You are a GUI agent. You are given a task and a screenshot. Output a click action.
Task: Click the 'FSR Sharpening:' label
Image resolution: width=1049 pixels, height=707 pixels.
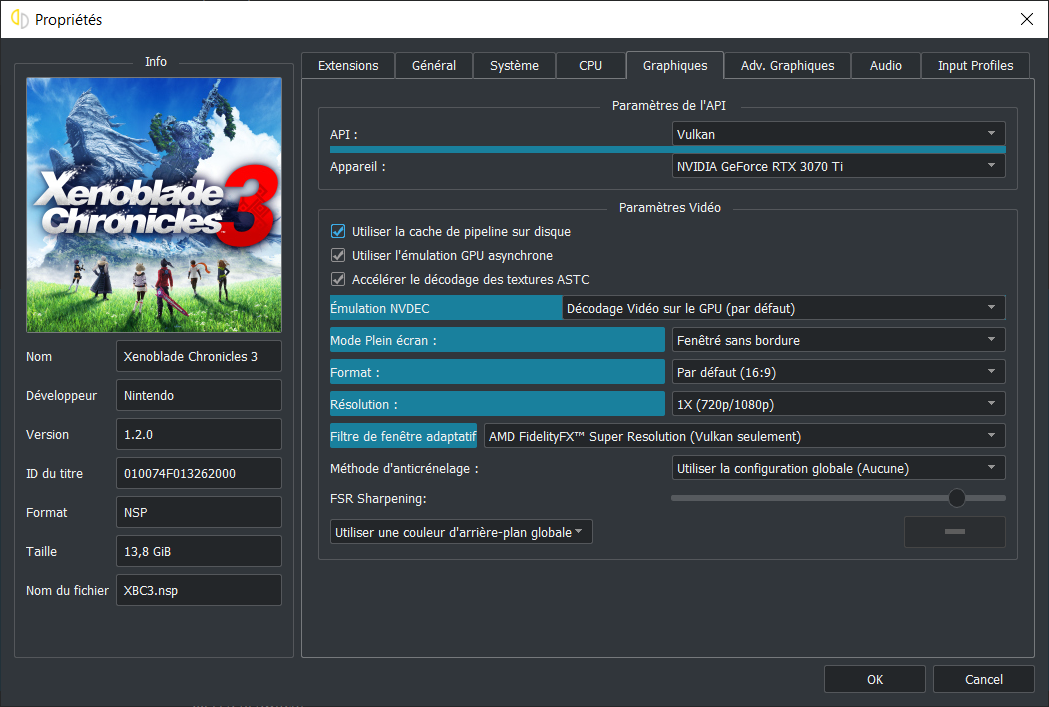(378, 498)
